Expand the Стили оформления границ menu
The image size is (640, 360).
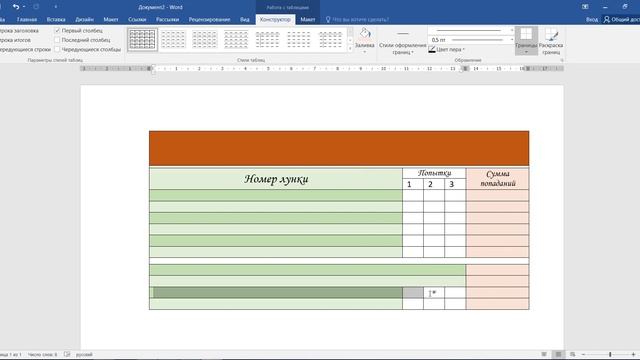tap(402, 49)
